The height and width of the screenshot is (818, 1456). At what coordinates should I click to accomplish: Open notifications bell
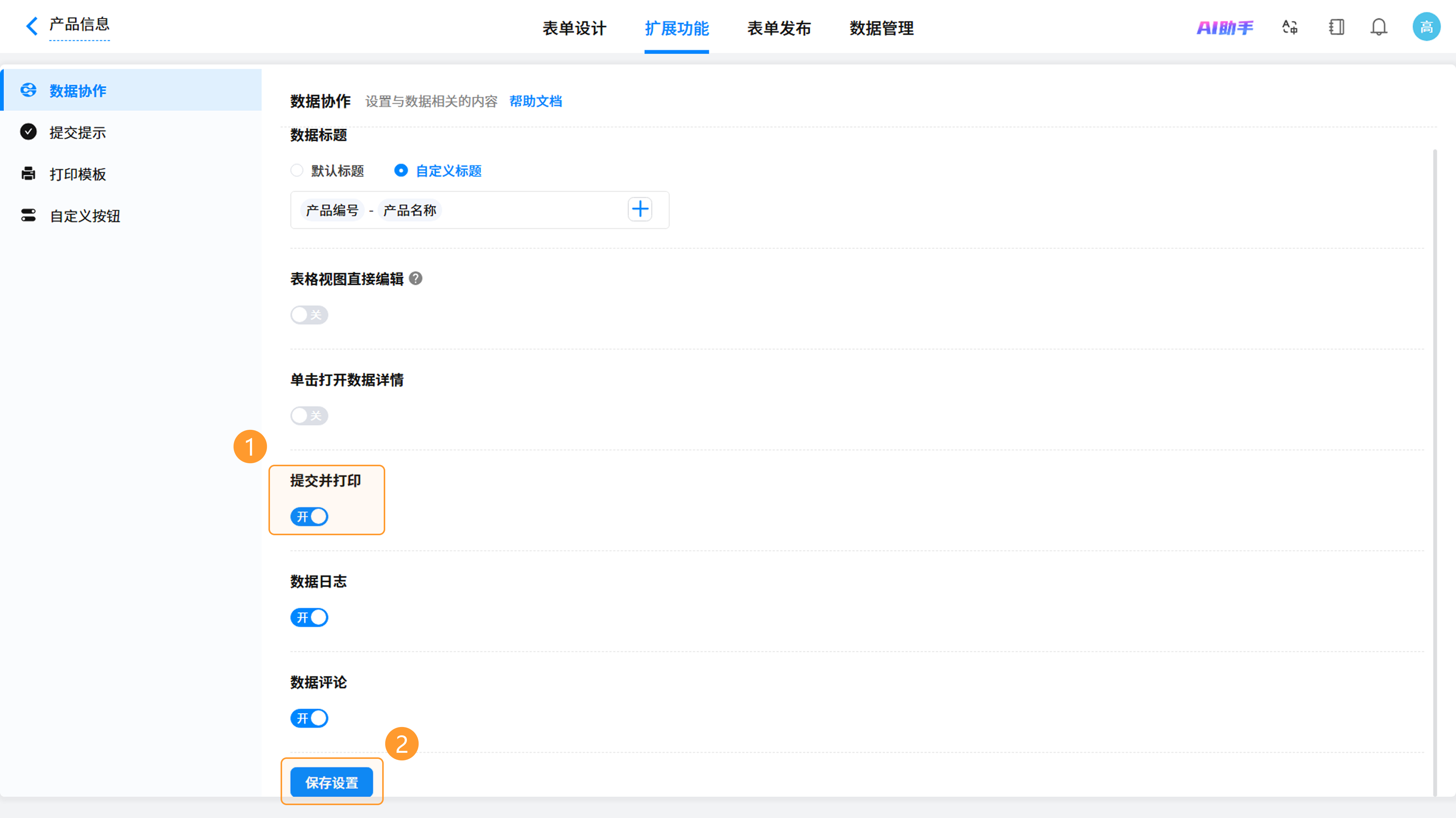(x=1379, y=27)
